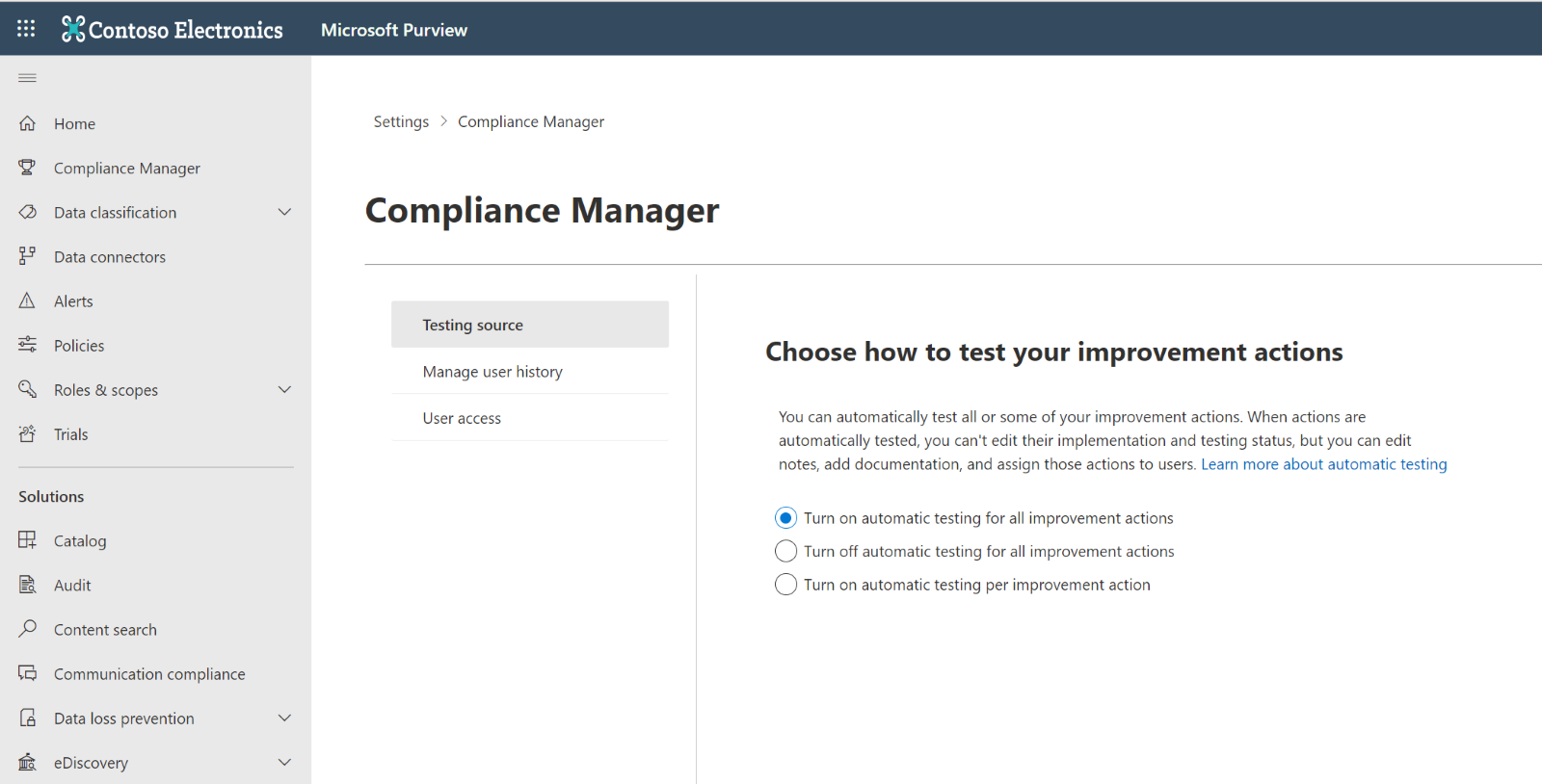The width and height of the screenshot is (1542, 784).
Task: Collapse the navigation hamburger menu
Action: [x=27, y=78]
